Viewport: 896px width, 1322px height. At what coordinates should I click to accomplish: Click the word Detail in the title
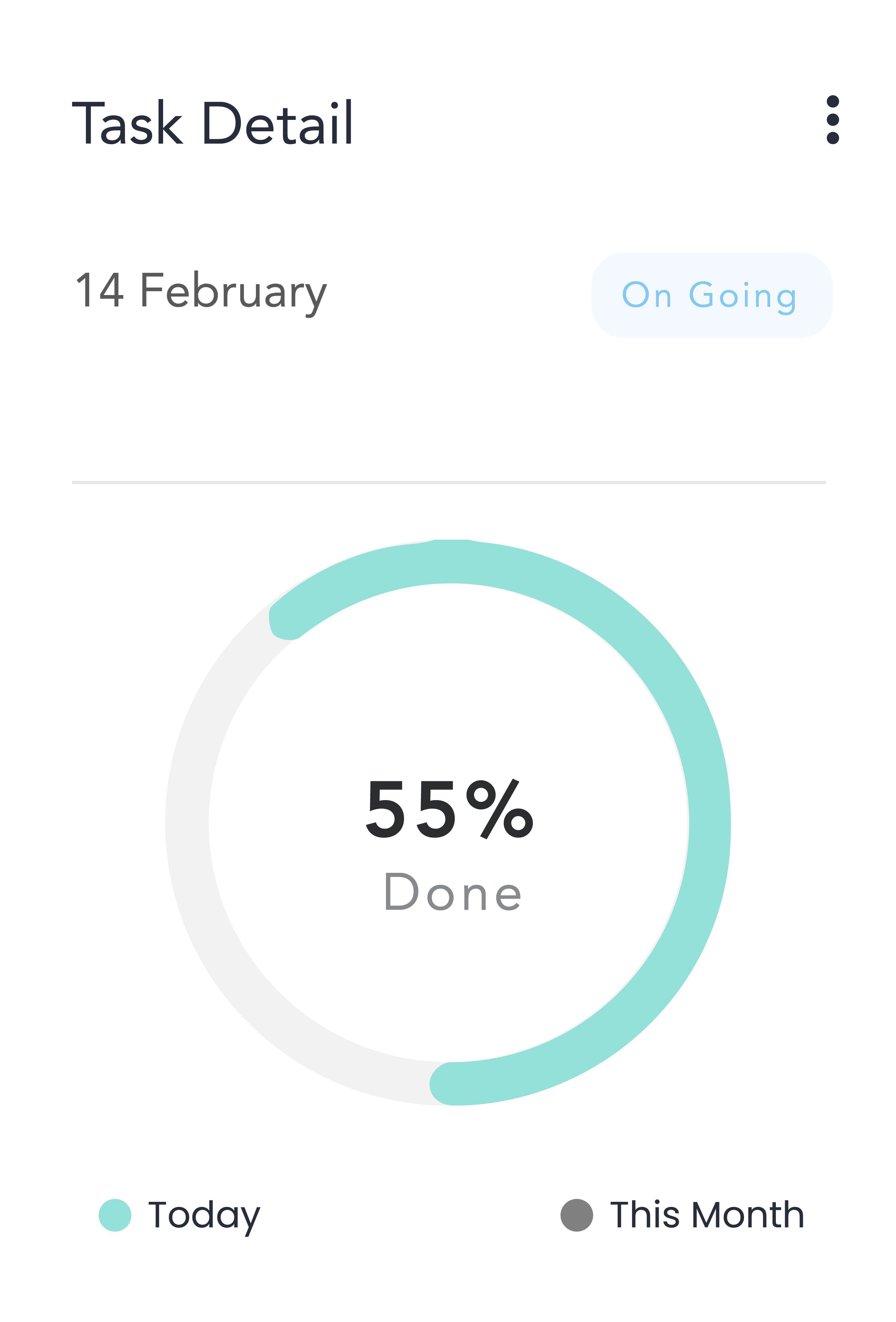278,123
